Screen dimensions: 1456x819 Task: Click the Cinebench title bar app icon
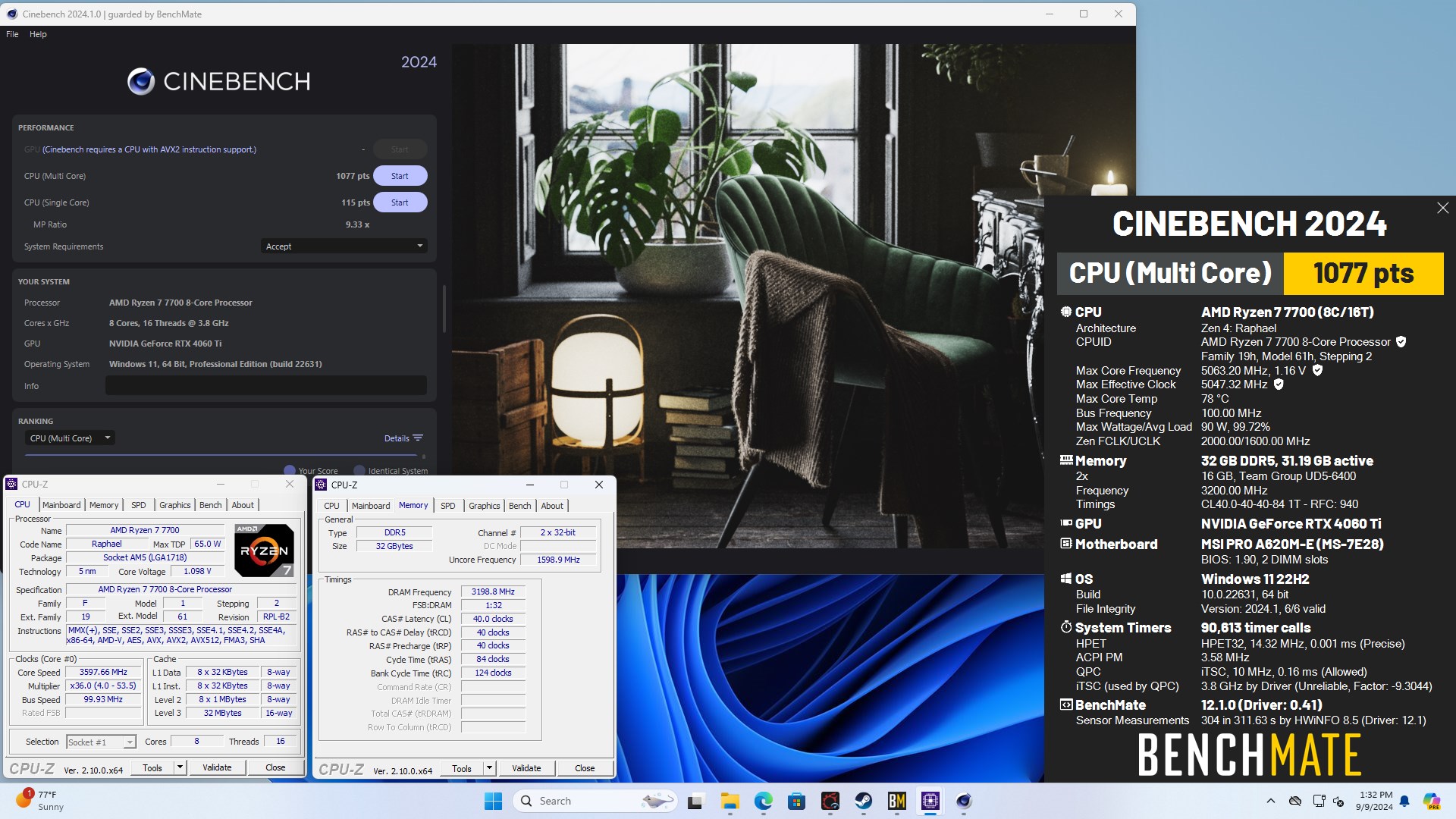pos(11,14)
